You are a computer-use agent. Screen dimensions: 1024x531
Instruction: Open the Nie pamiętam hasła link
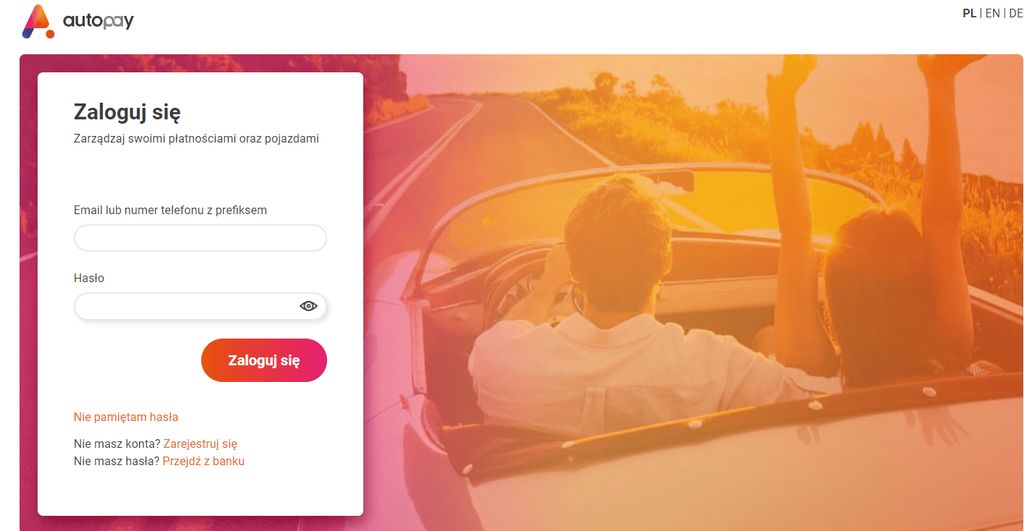coord(126,417)
